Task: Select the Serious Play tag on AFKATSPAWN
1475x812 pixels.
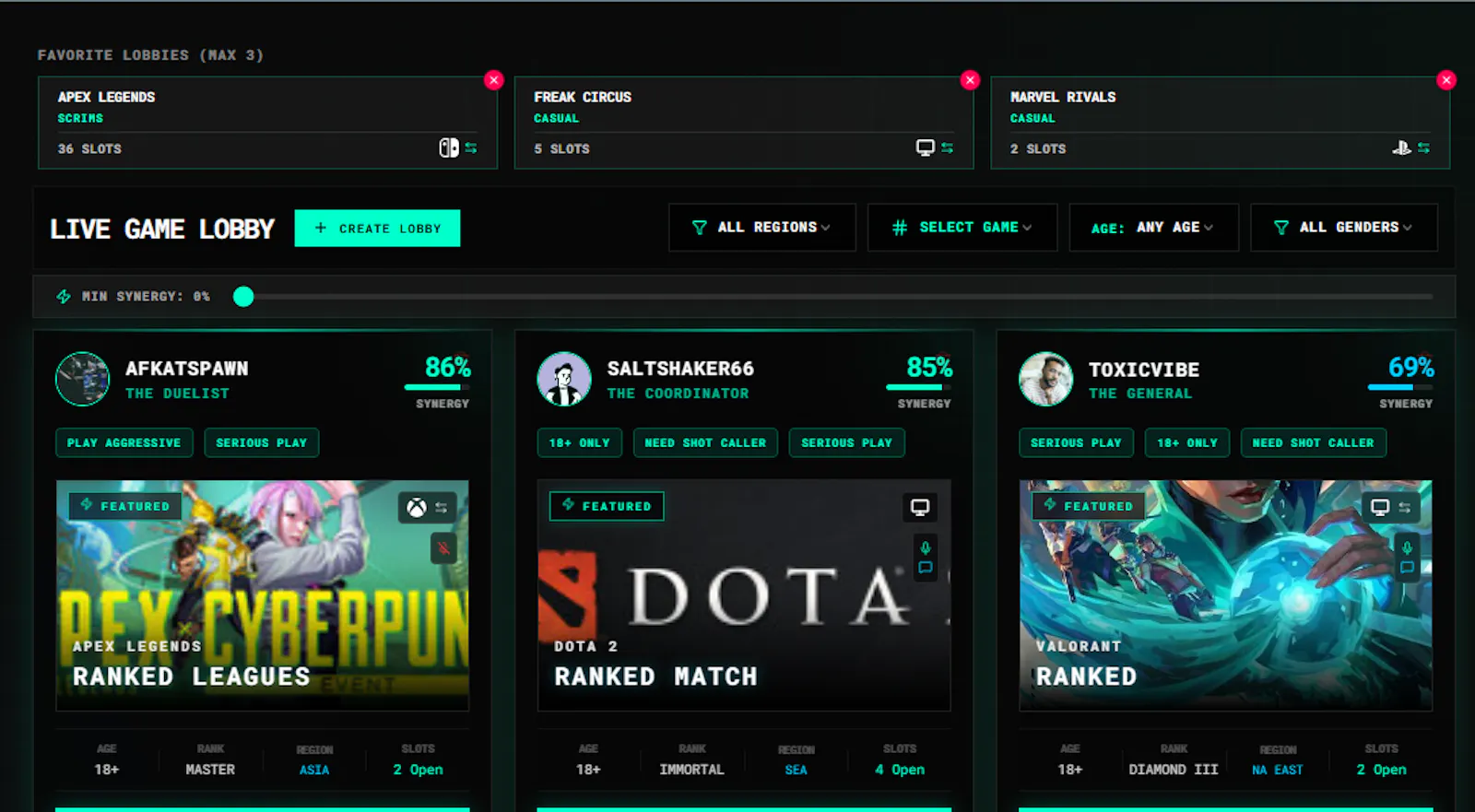Action: click(x=262, y=443)
